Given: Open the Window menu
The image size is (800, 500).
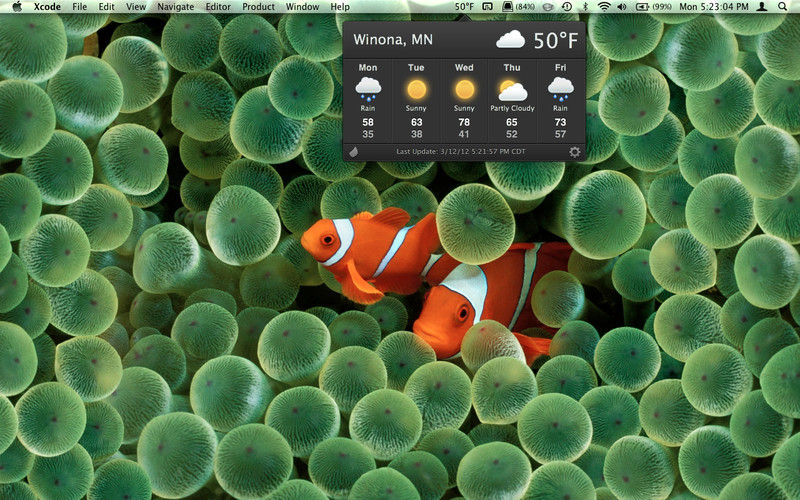Looking at the screenshot, I should pos(302,7).
